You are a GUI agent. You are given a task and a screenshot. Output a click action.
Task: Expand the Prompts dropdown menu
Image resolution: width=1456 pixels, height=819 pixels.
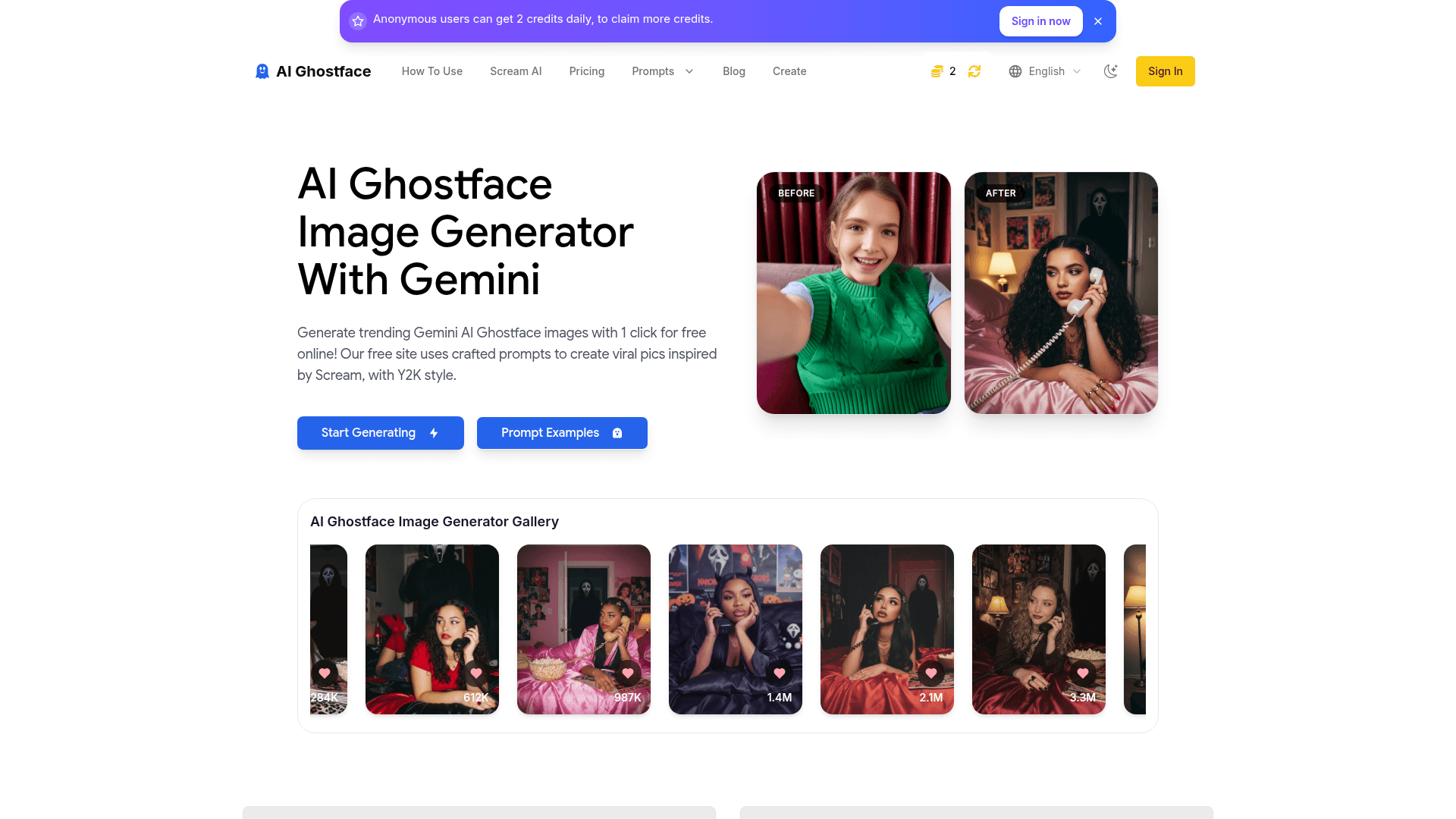pos(663,71)
